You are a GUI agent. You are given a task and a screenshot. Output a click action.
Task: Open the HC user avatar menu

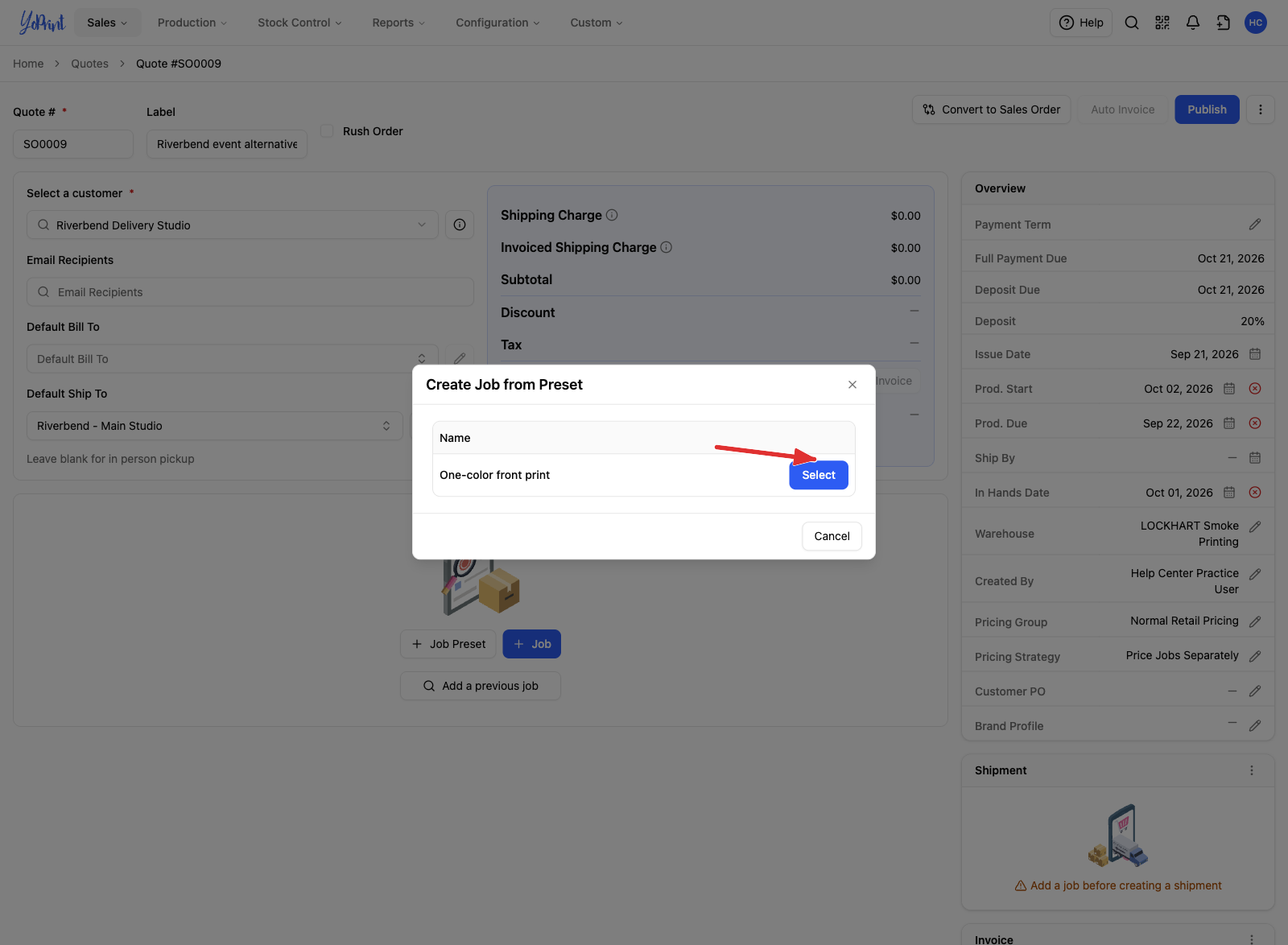1255,23
